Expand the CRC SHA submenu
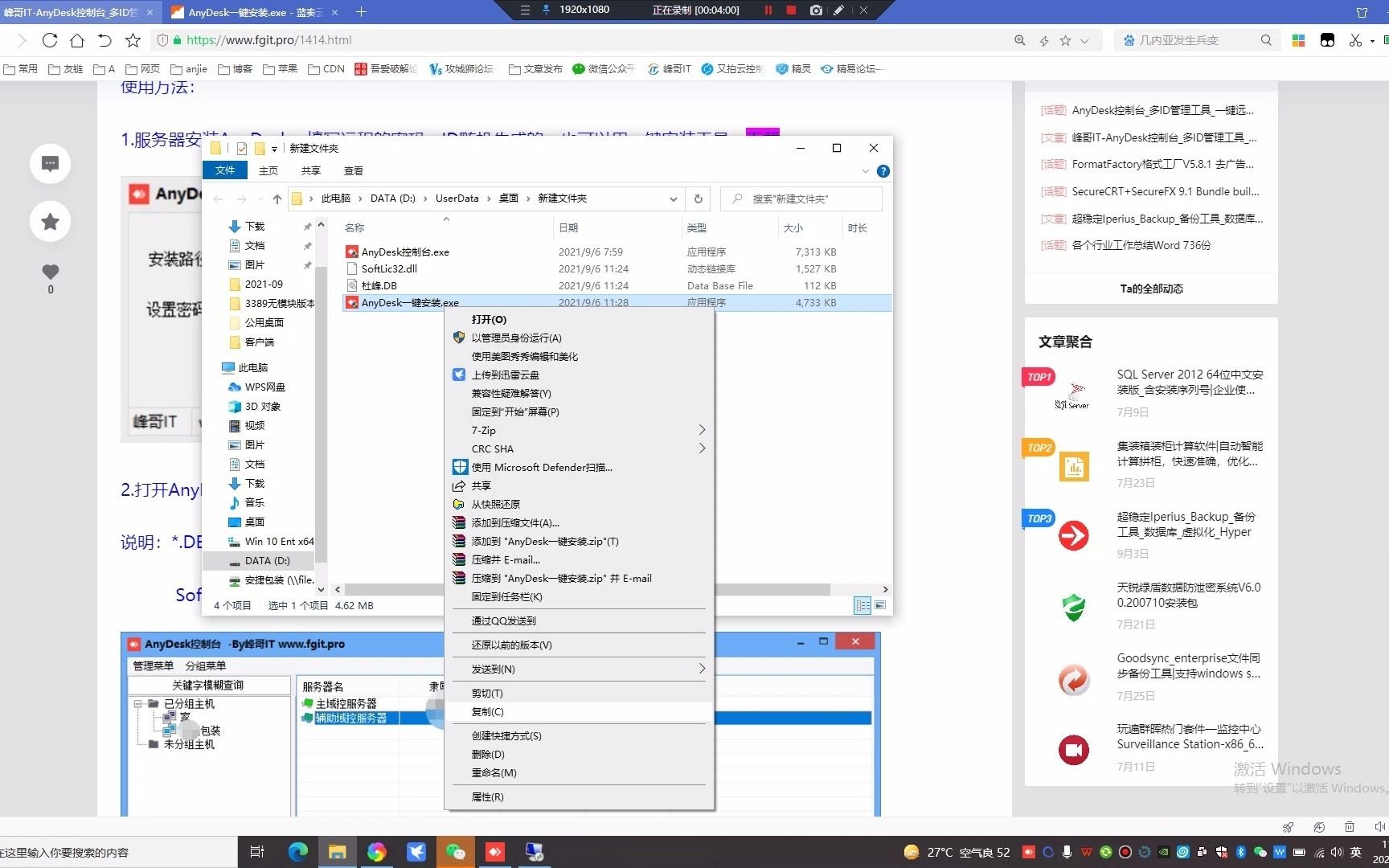Image resolution: width=1389 pixels, height=868 pixels. tap(702, 448)
